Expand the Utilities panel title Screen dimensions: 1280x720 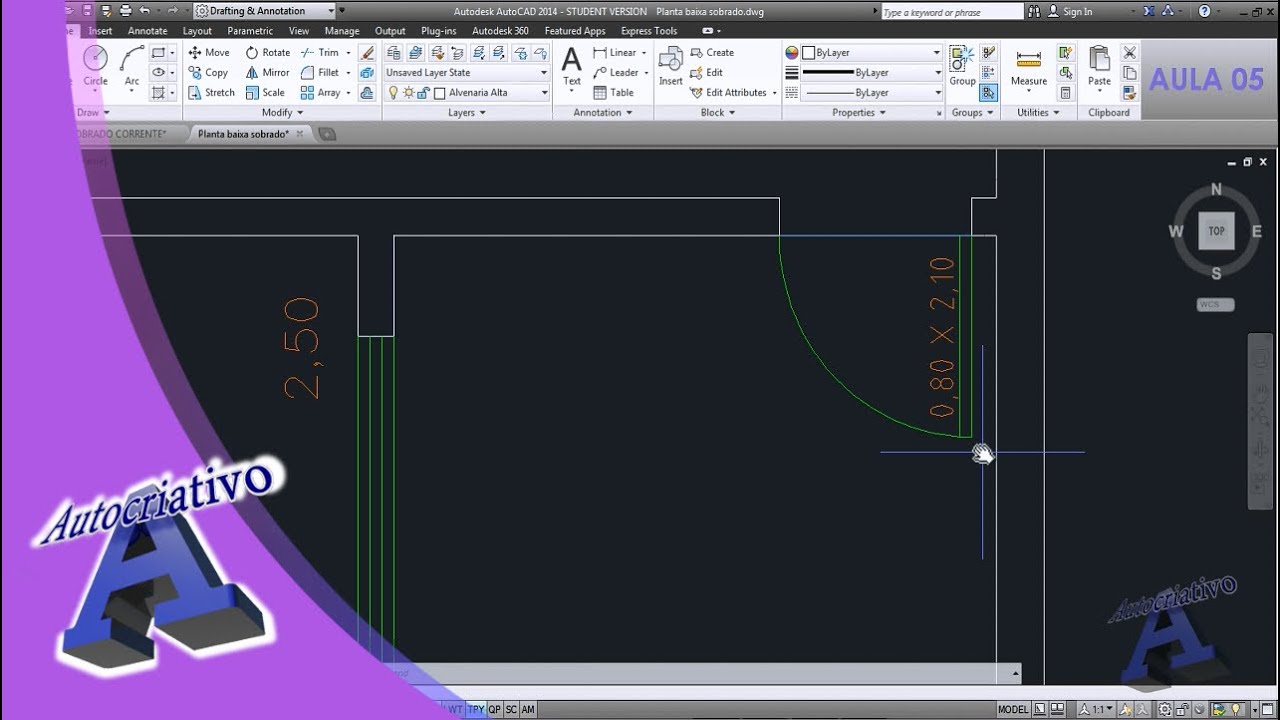click(x=1038, y=112)
